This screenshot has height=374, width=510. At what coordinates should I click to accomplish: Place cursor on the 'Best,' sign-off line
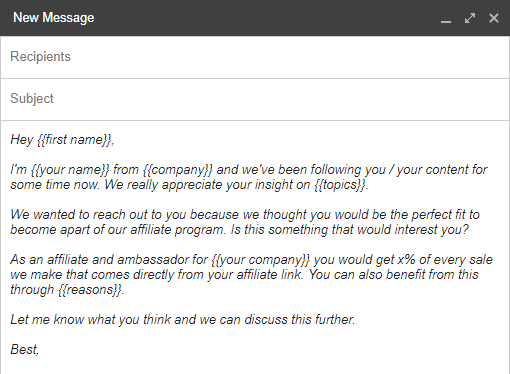[x=25, y=350]
